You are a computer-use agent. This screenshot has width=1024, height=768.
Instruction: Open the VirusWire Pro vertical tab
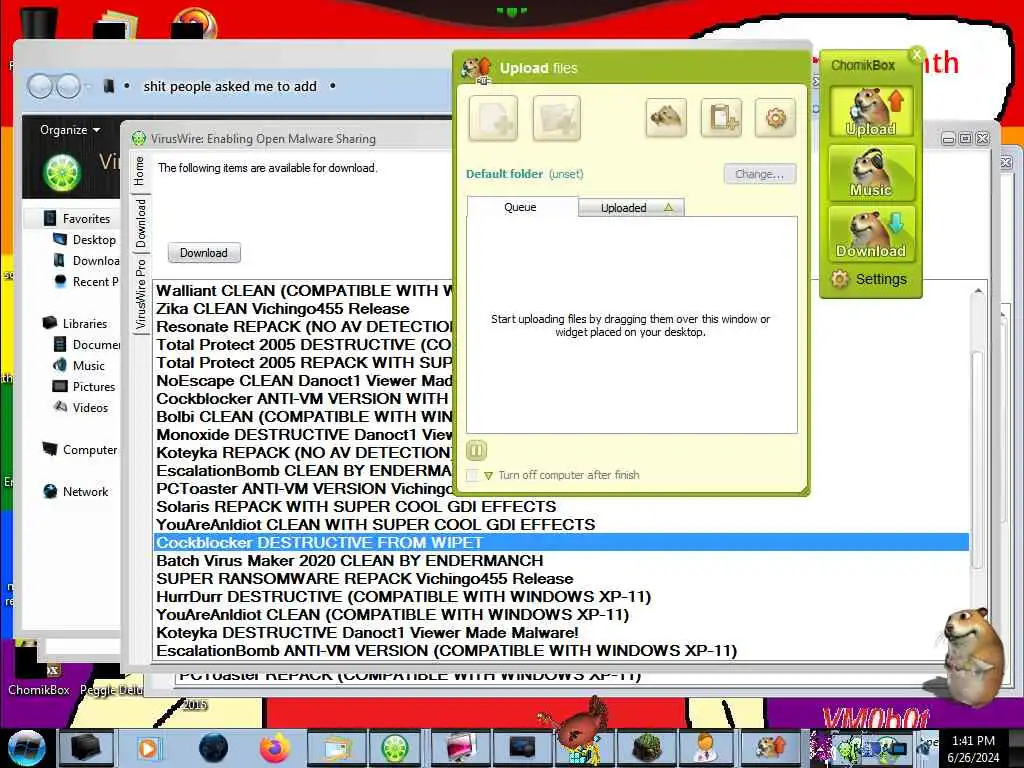(x=140, y=294)
